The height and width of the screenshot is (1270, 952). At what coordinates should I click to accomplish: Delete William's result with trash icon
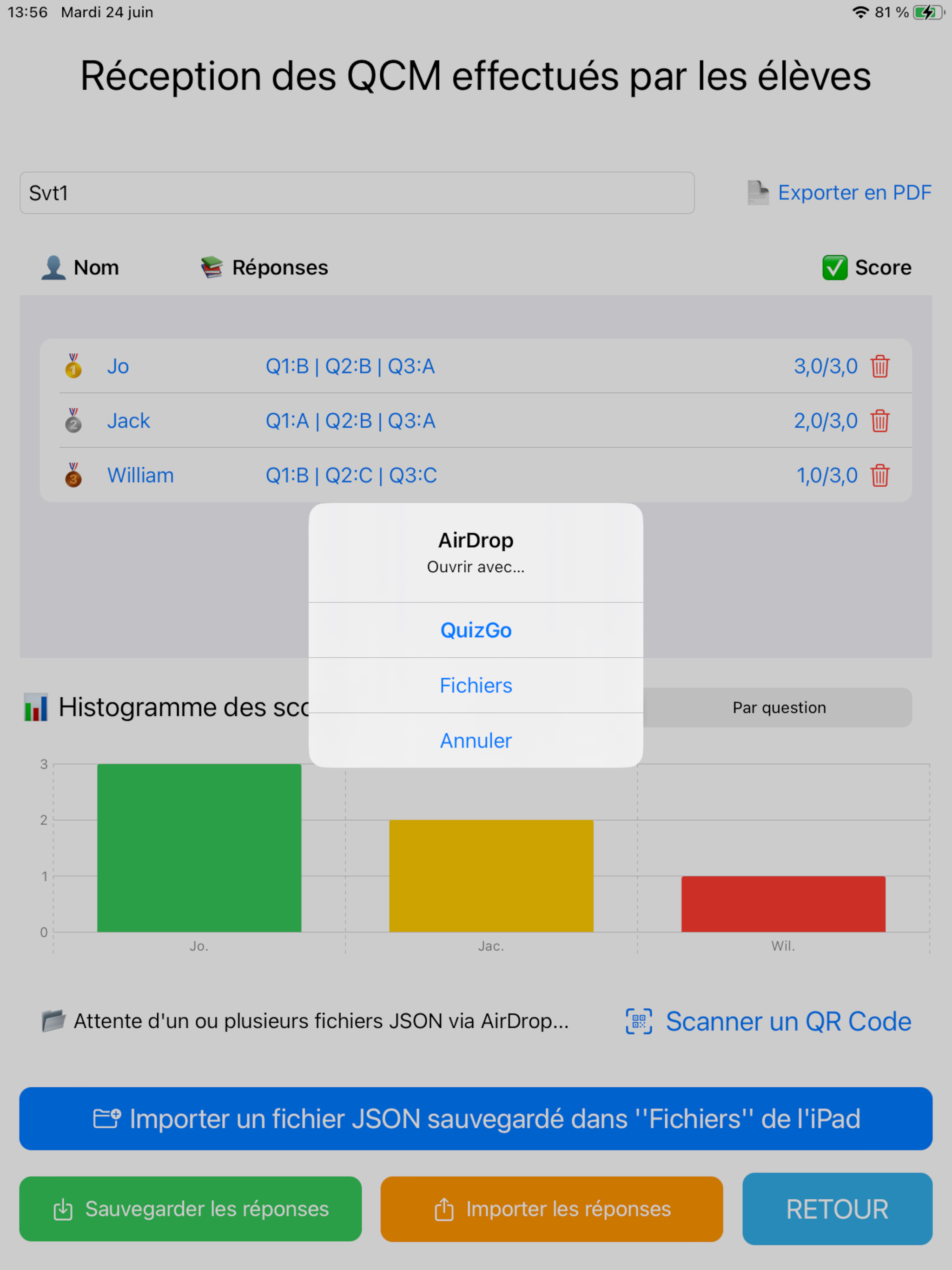click(879, 476)
